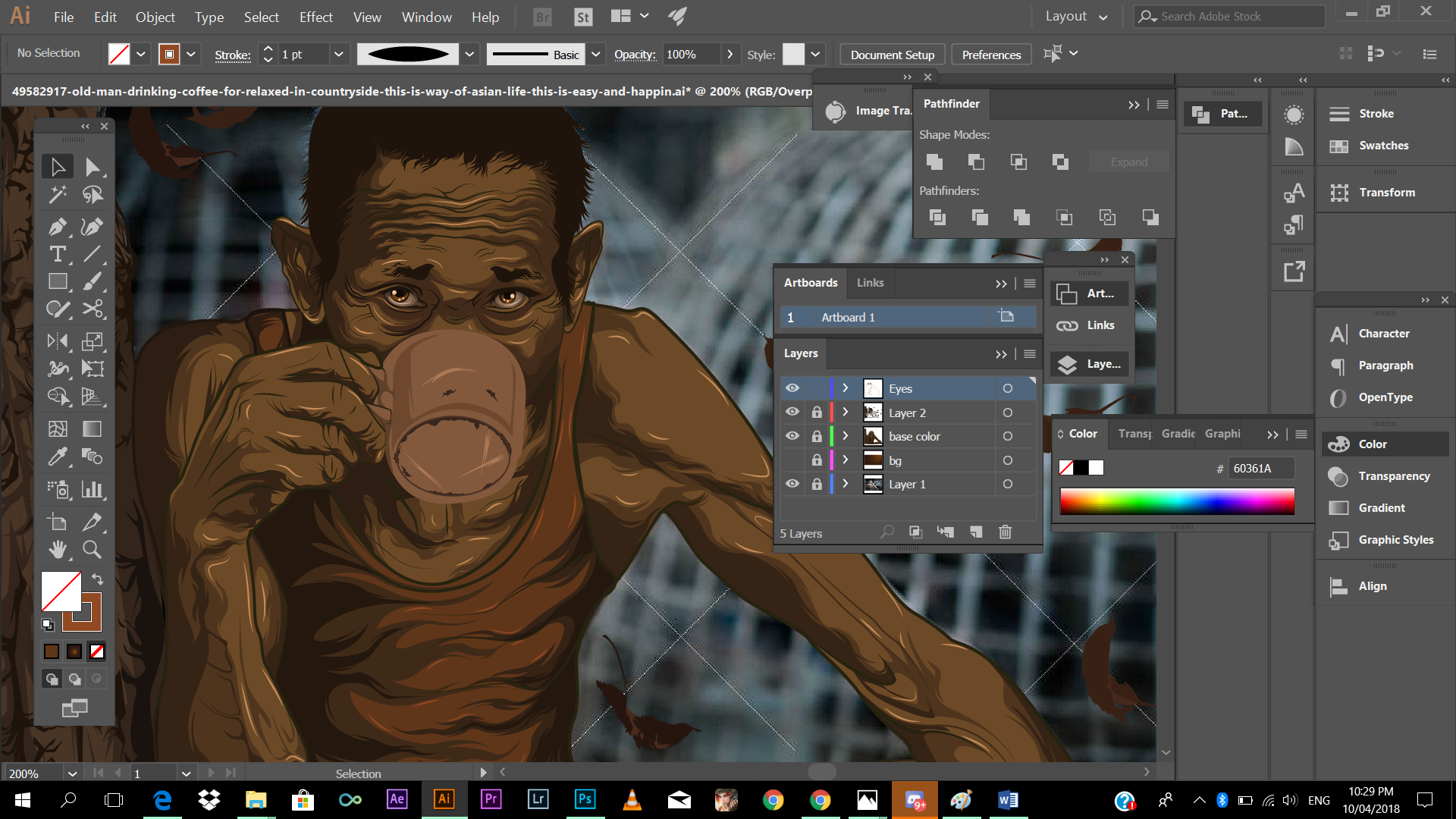Image resolution: width=1456 pixels, height=819 pixels.
Task: Select the Gradient tool
Action: tap(93, 429)
